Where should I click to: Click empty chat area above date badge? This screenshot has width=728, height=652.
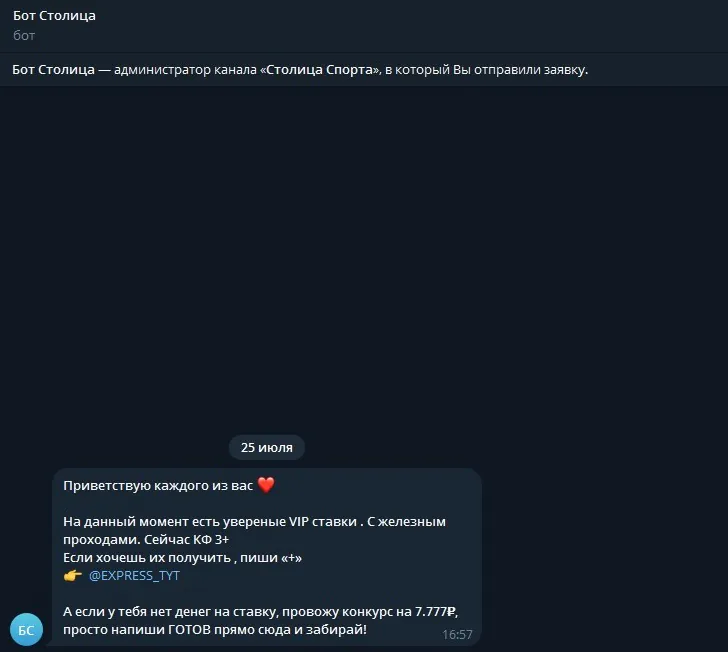tap(364, 260)
